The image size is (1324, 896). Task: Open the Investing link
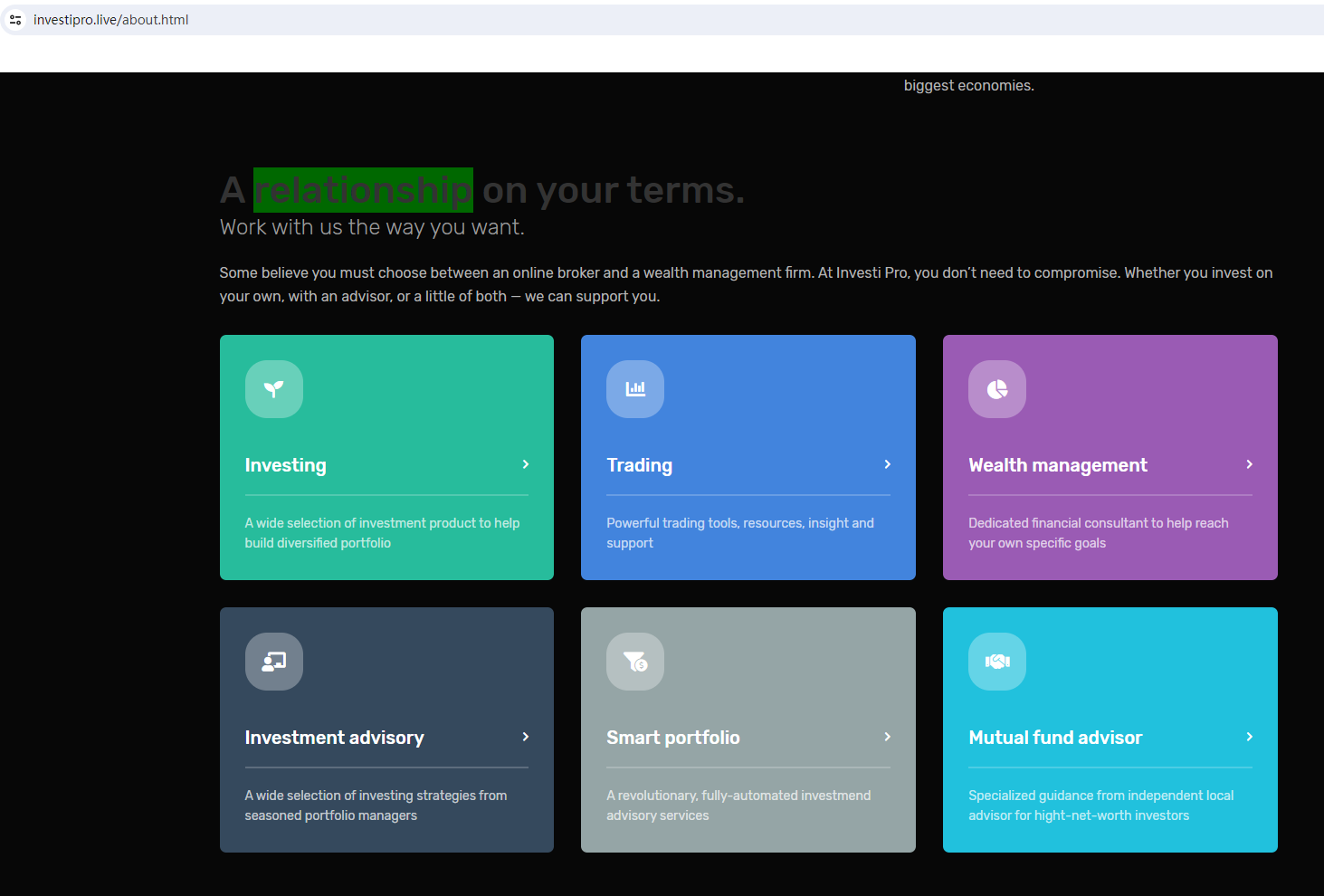286,465
